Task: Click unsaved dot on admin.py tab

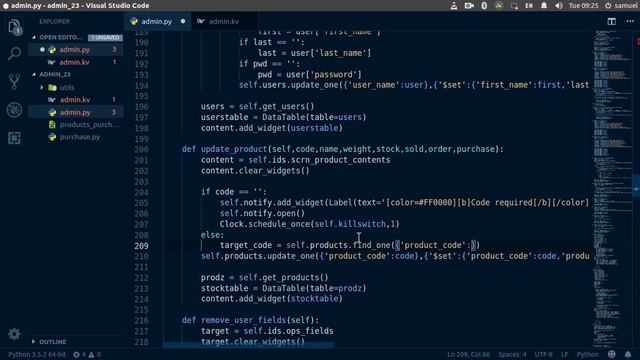Action: 183,21
